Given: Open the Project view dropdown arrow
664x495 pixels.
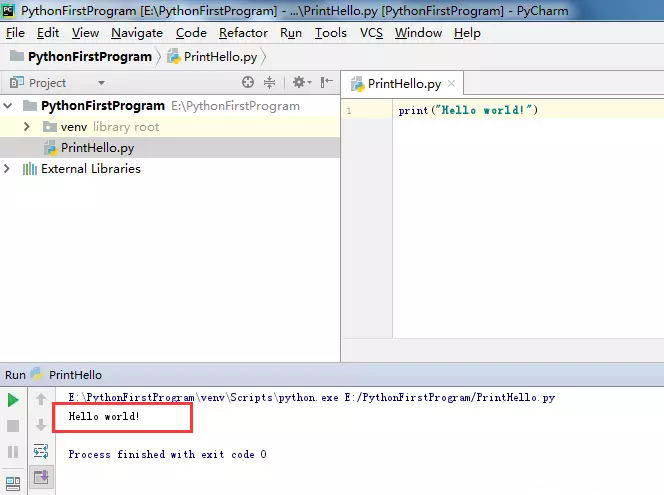Looking at the screenshot, I should tap(101, 83).
